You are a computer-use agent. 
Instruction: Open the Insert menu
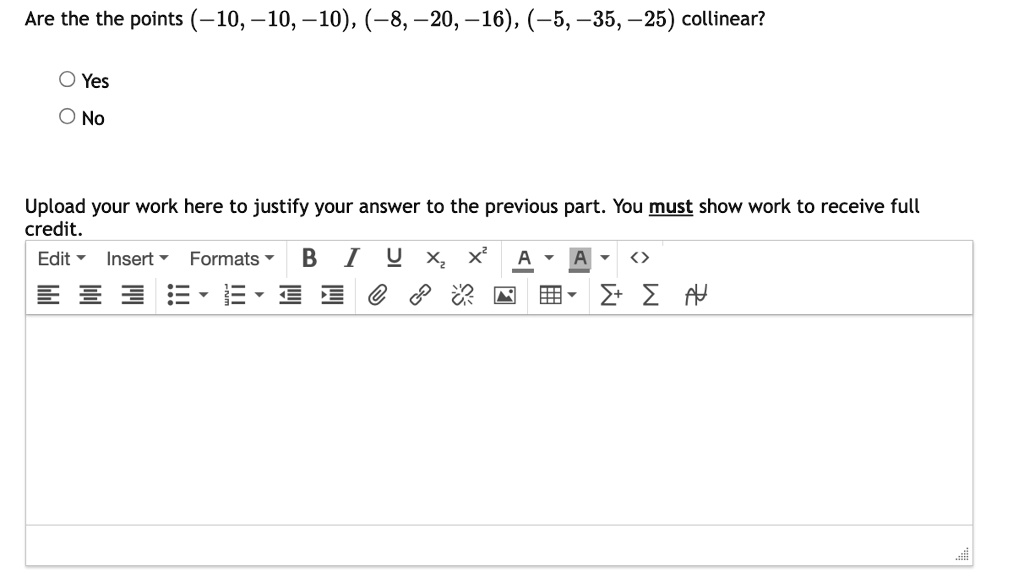coord(137,259)
